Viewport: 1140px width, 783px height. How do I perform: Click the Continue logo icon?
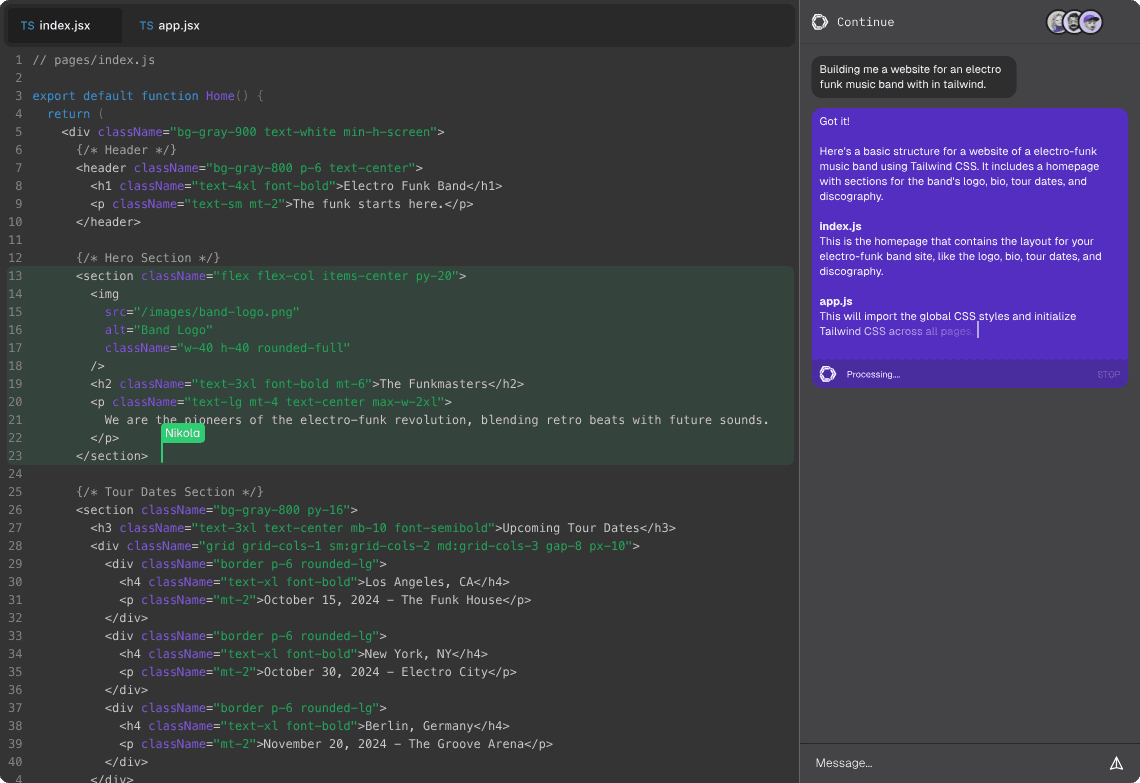click(820, 22)
